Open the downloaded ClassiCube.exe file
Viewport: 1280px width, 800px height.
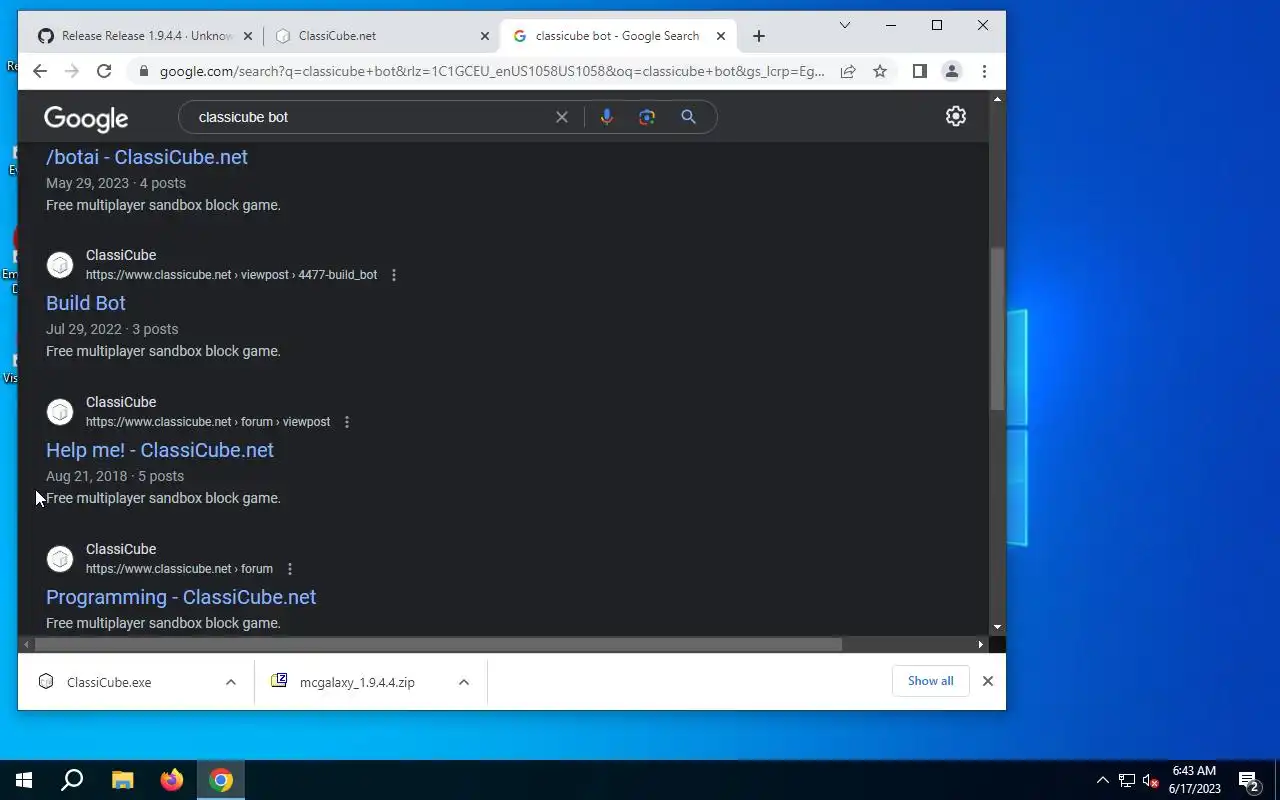coord(109,682)
